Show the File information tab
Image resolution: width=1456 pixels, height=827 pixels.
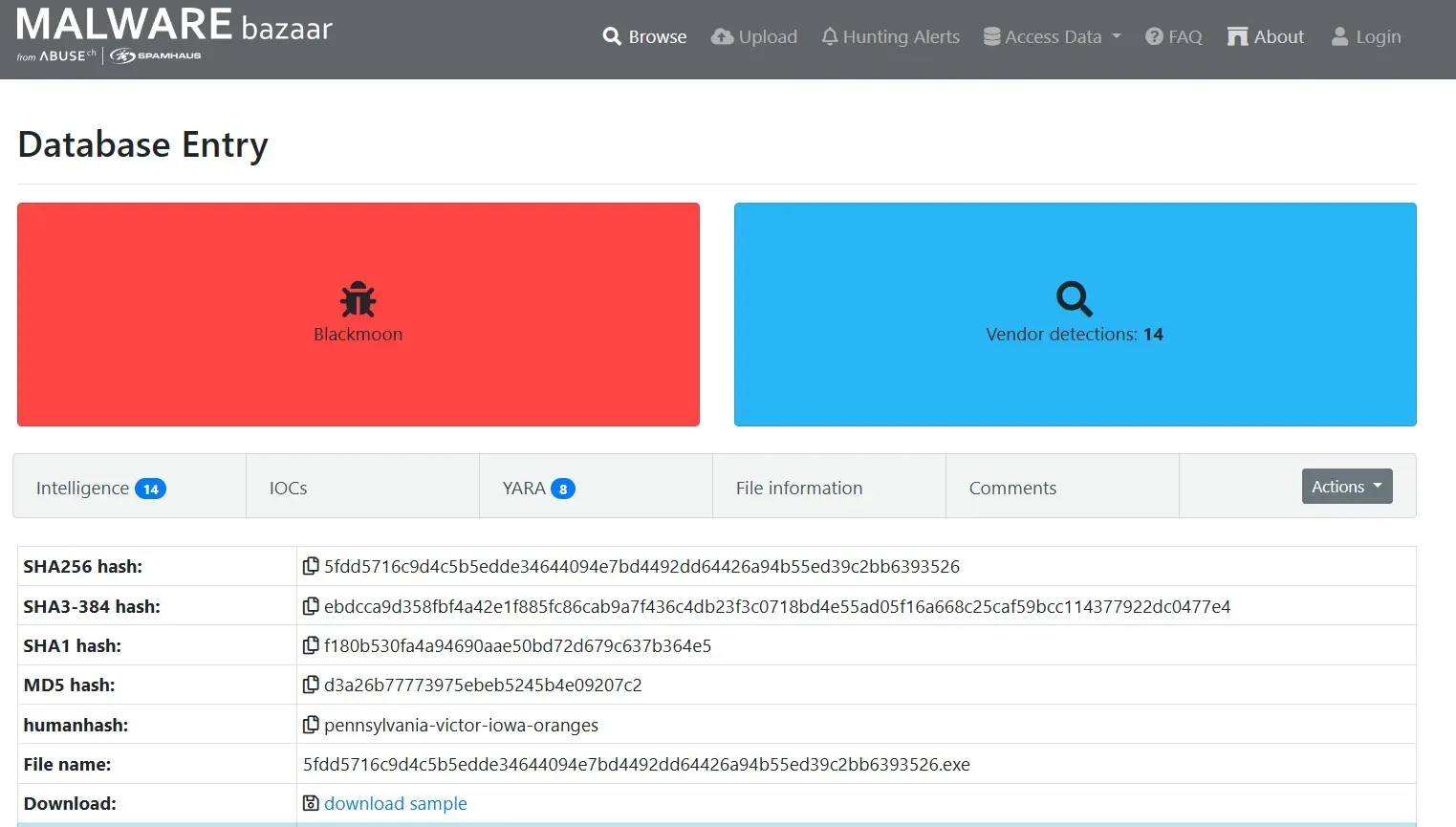(798, 488)
